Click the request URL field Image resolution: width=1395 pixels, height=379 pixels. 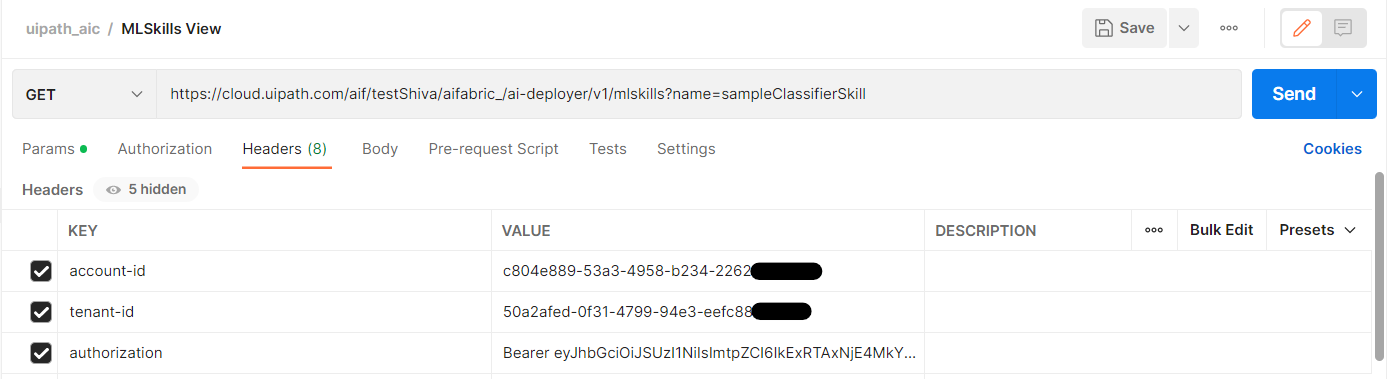(699, 94)
